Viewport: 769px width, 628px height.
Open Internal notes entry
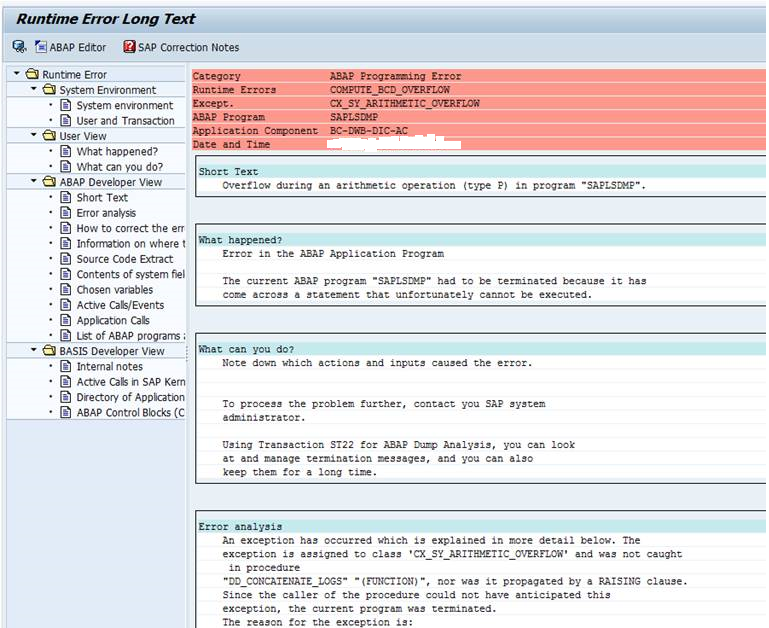(x=109, y=366)
